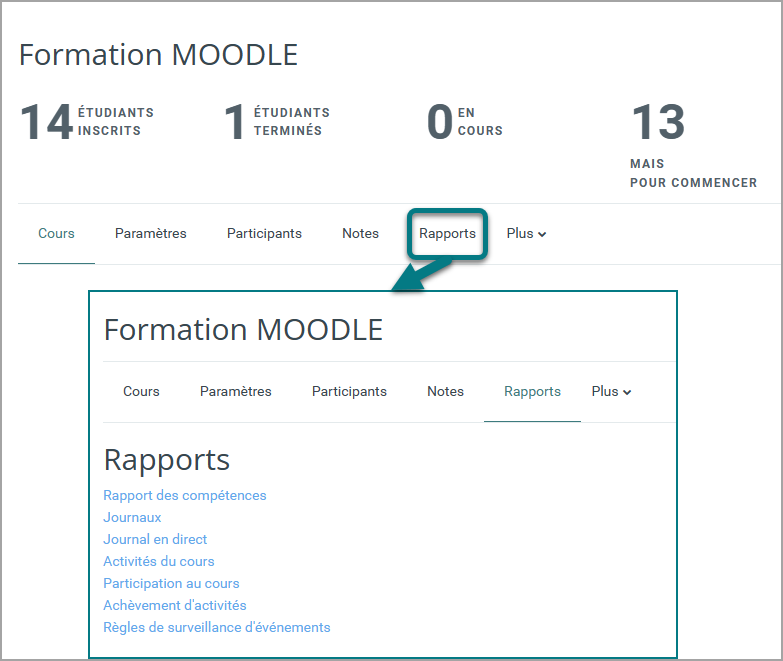Screen dimensions: 783x661
Task: Open Paramètres tab in upper navigation
Action: [x=150, y=233]
